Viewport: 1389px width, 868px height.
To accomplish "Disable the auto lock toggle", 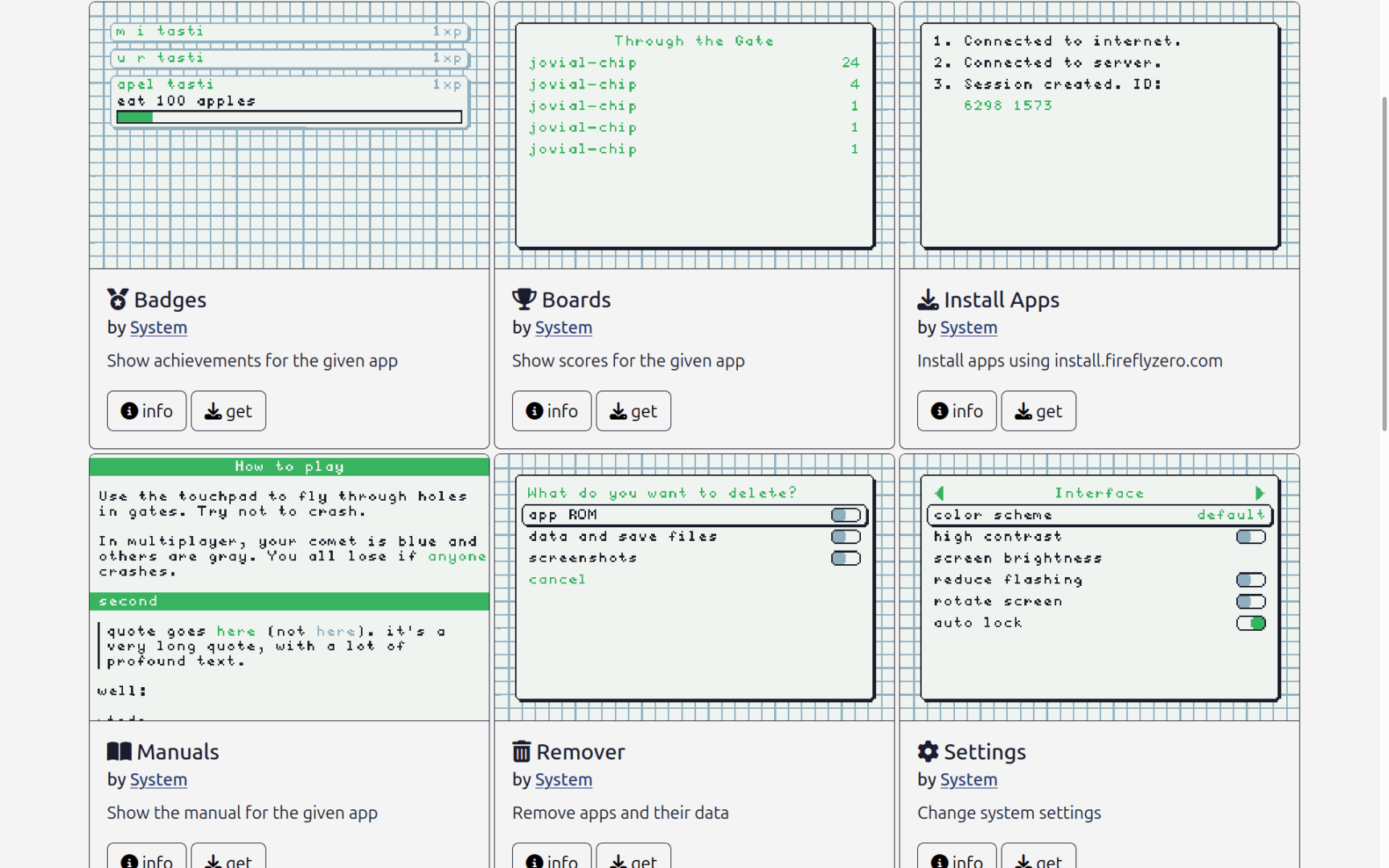I will 1251,623.
